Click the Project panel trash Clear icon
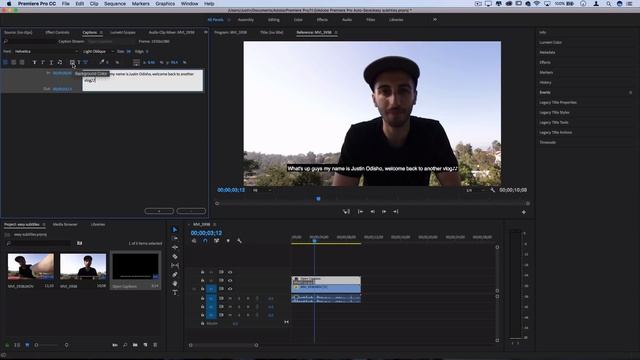 click(x=155, y=345)
